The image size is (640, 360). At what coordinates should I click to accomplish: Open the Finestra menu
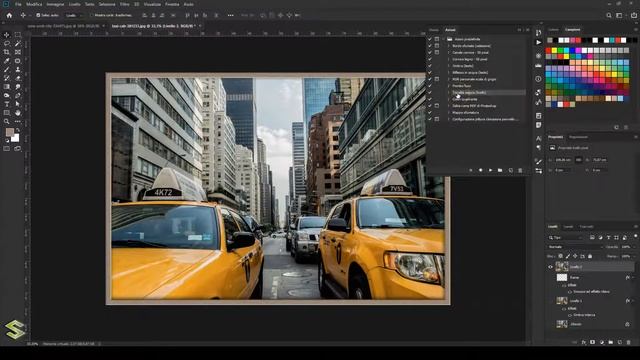[x=172, y=4]
